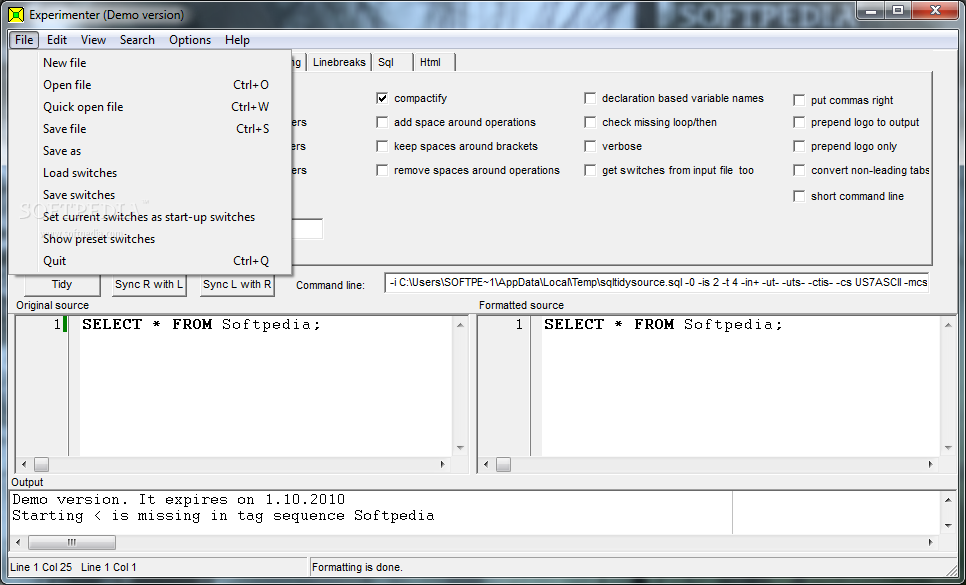The image size is (966, 585).
Task: Click Formatted source horizontal scrollbar thumb
Action: coord(503,464)
